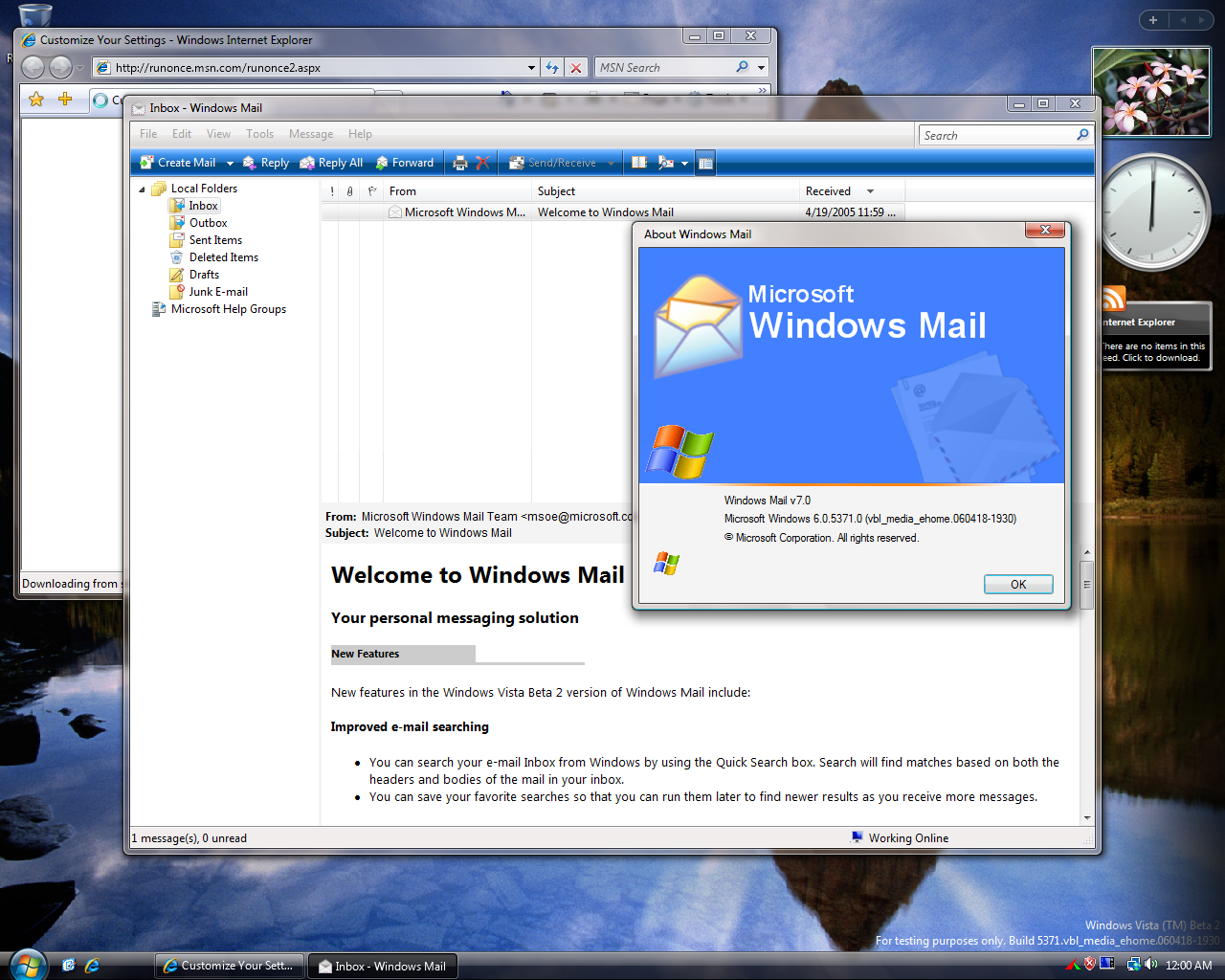Go back in Internet Explorer
1225x980 pixels.
(x=33, y=67)
